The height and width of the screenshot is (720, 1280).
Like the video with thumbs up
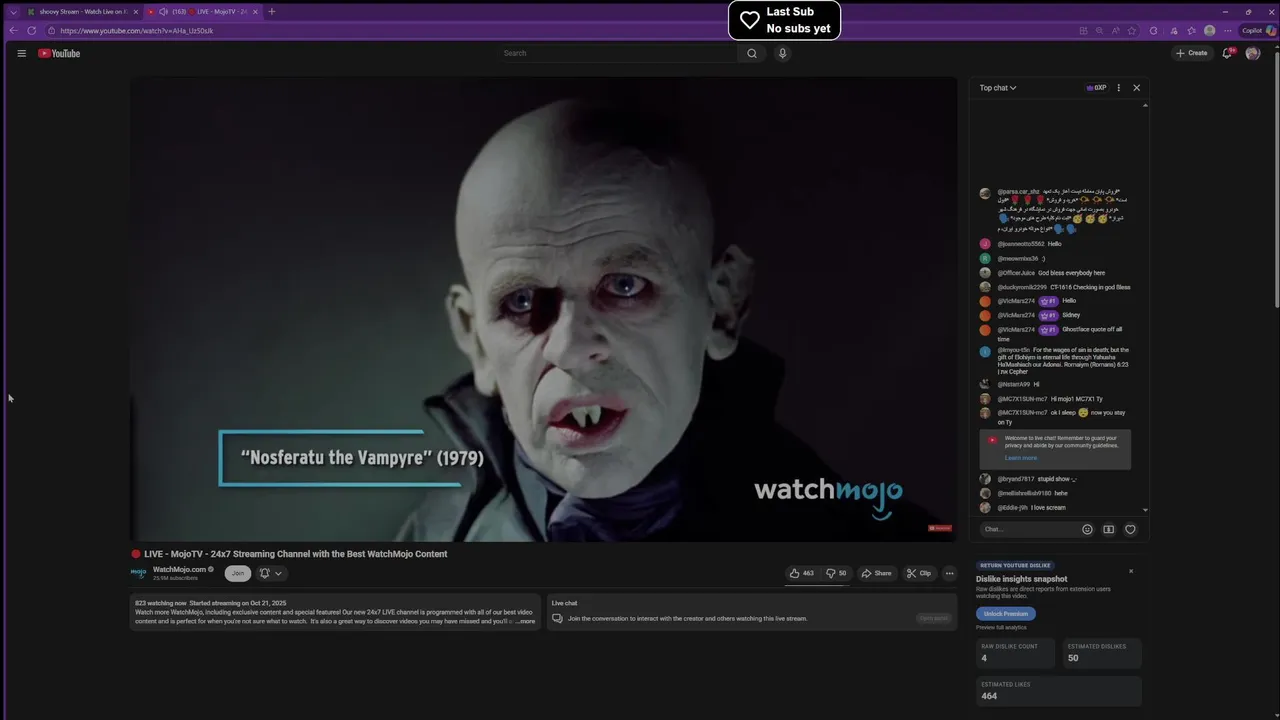click(x=802, y=573)
